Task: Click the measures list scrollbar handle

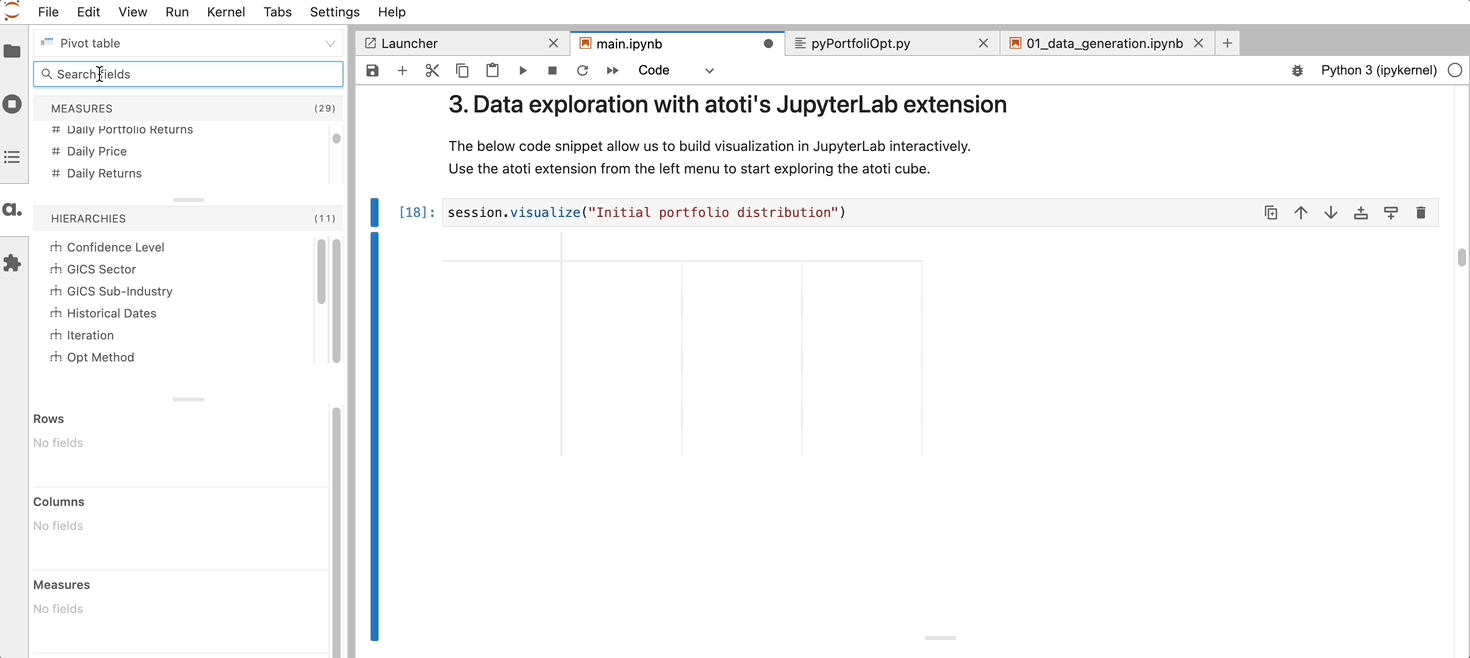Action: tap(336, 139)
